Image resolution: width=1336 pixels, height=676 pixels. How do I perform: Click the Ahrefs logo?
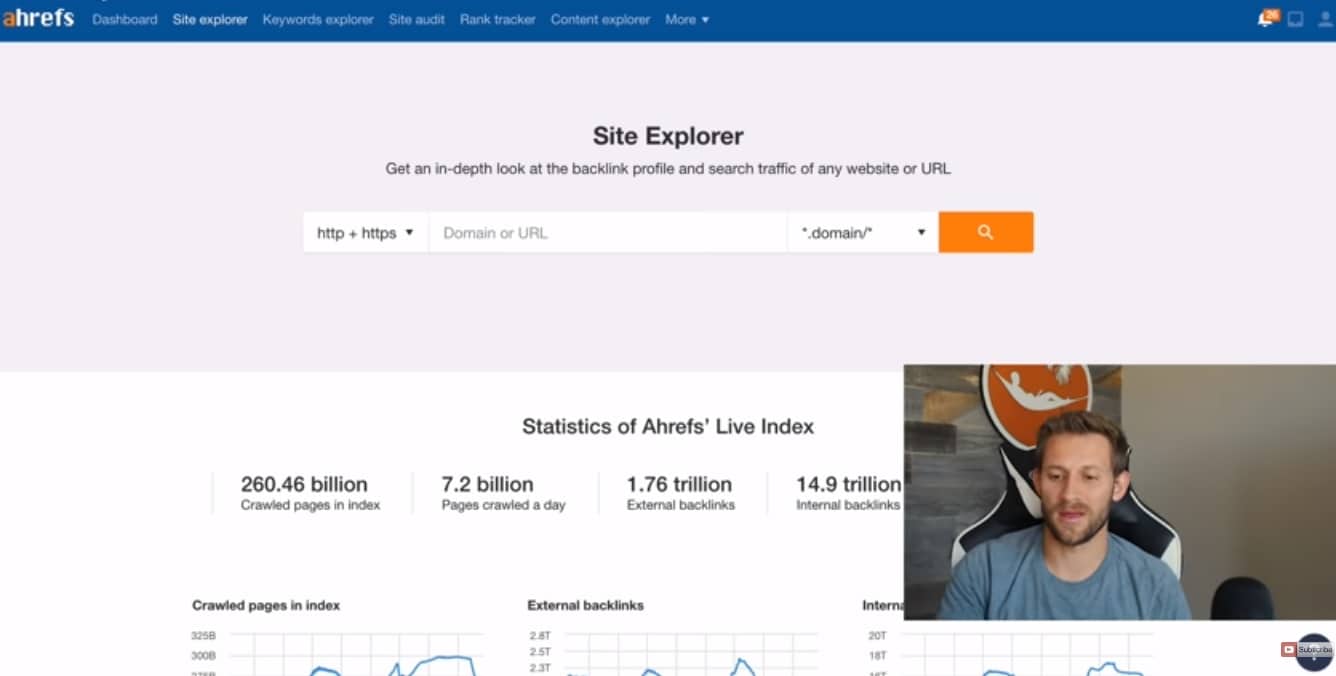click(38, 18)
